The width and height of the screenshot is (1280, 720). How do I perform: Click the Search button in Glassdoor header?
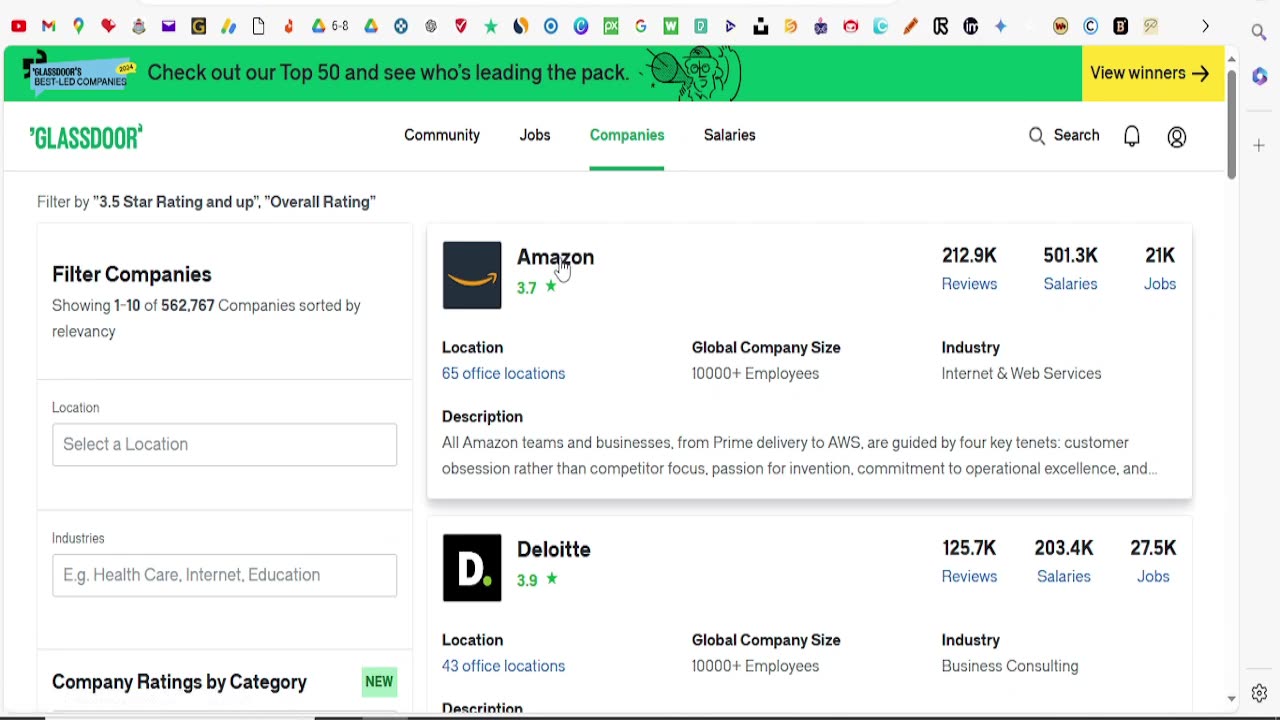pyautogui.click(x=1064, y=135)
